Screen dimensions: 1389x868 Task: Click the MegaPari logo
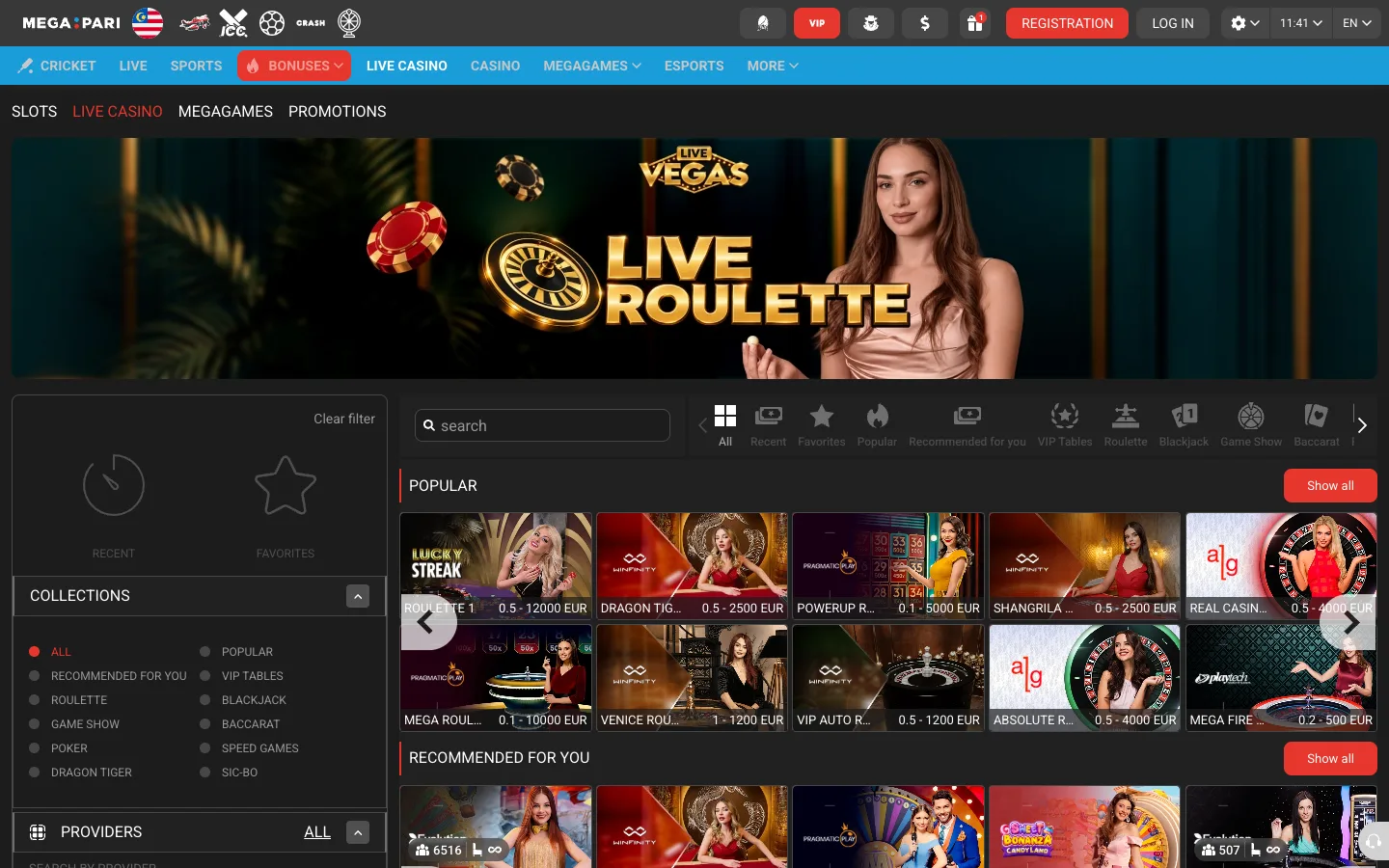click(71, 22)
